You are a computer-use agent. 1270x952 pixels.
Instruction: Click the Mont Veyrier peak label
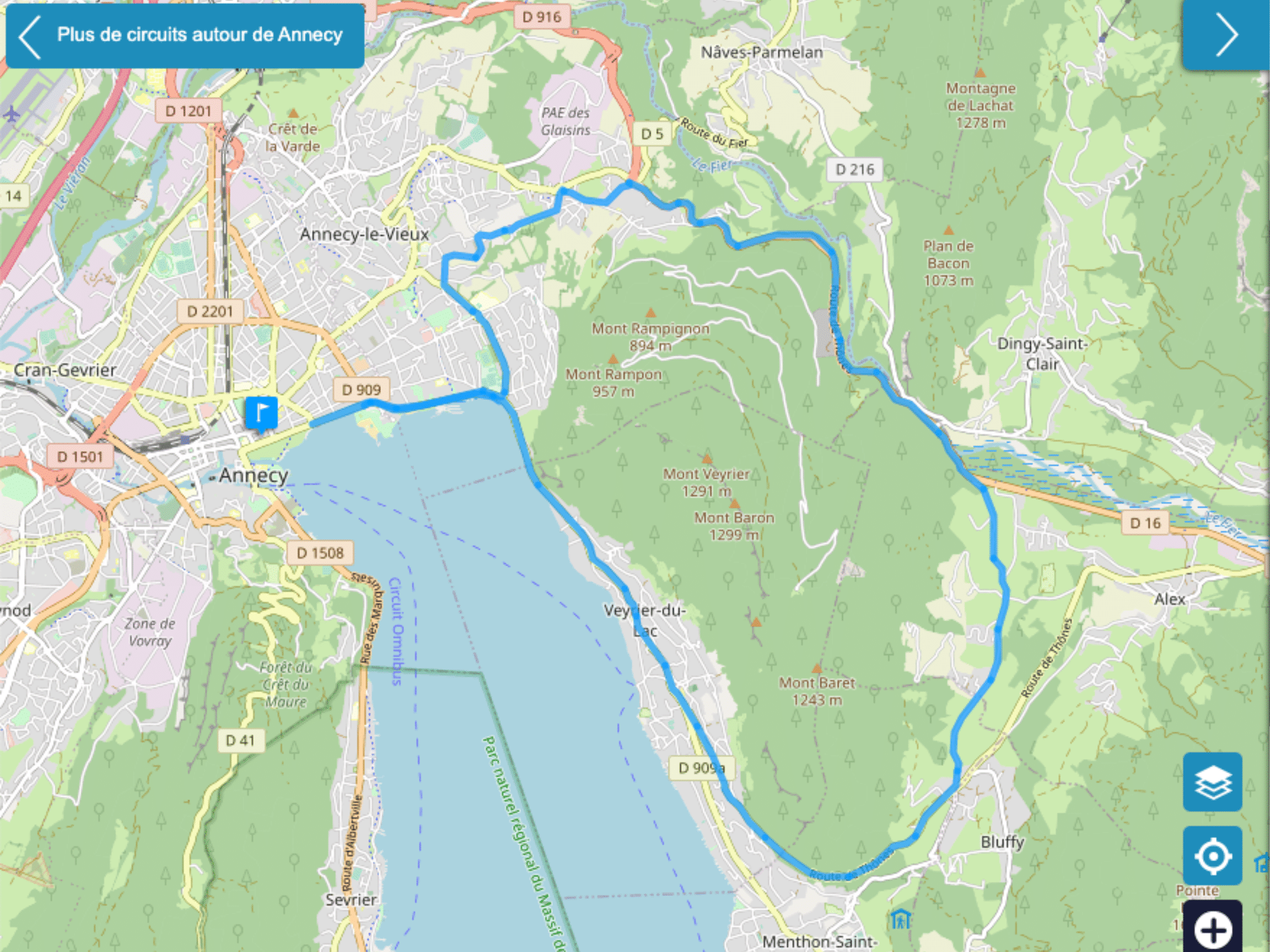pos(706,482)
